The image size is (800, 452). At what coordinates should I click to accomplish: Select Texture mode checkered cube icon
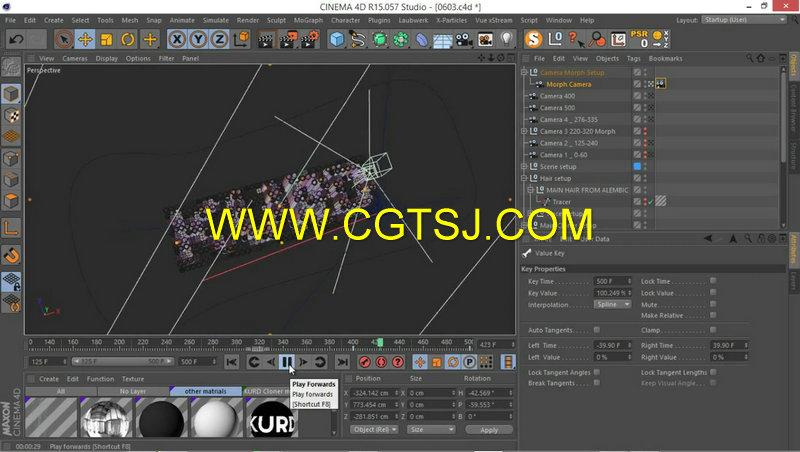pyautogui.click(x=11, y=116)
